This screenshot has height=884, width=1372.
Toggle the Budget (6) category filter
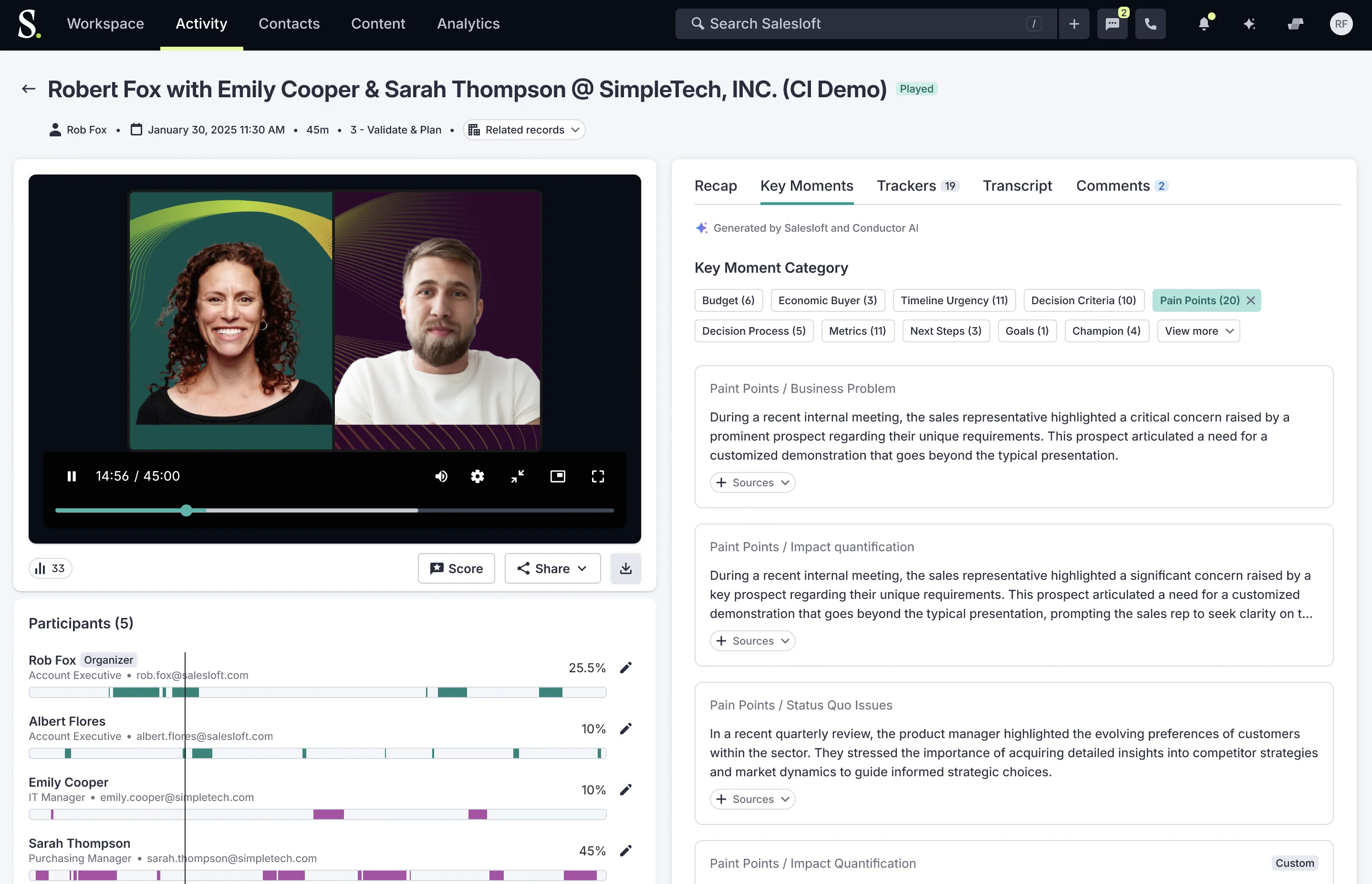(x=728, y=300)
